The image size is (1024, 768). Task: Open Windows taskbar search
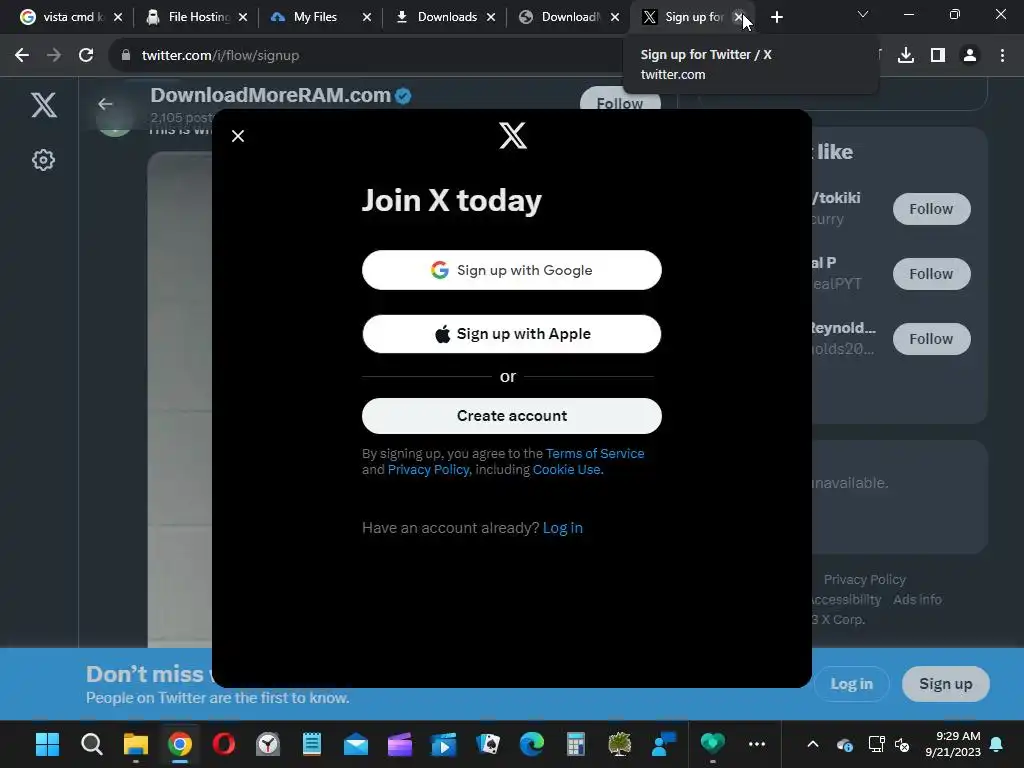[x=91, y=744]
